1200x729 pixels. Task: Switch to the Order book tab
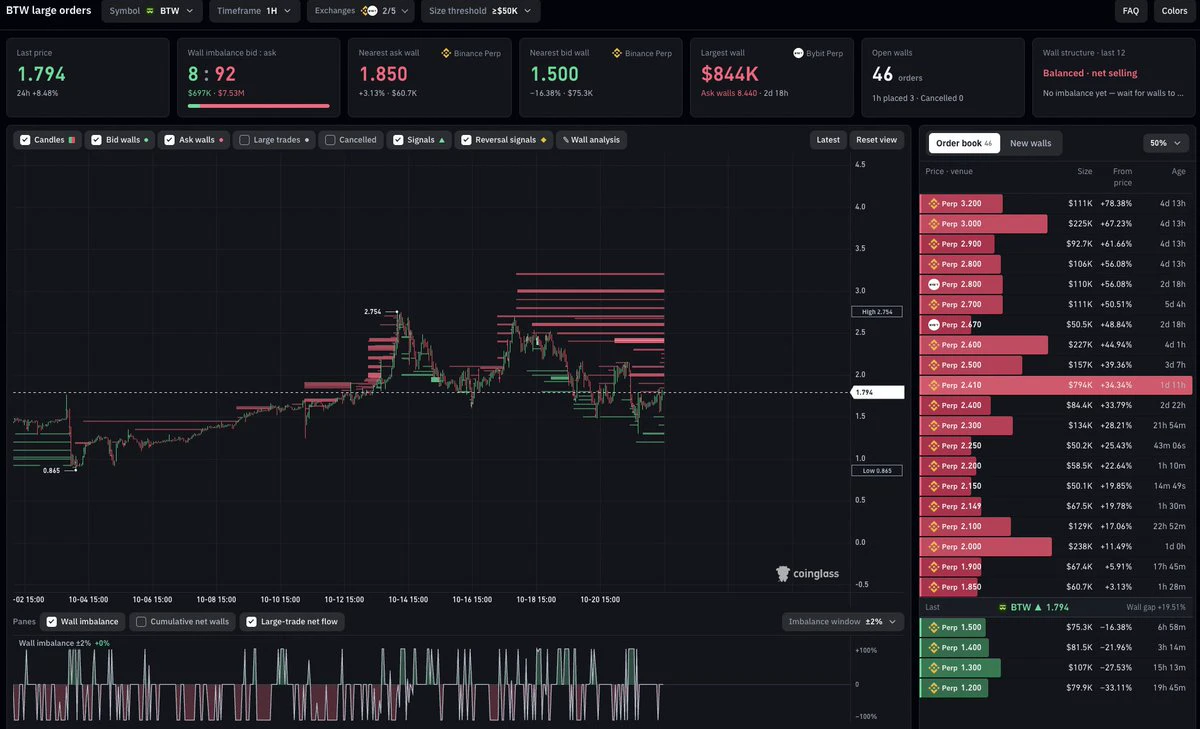point(965,143)
